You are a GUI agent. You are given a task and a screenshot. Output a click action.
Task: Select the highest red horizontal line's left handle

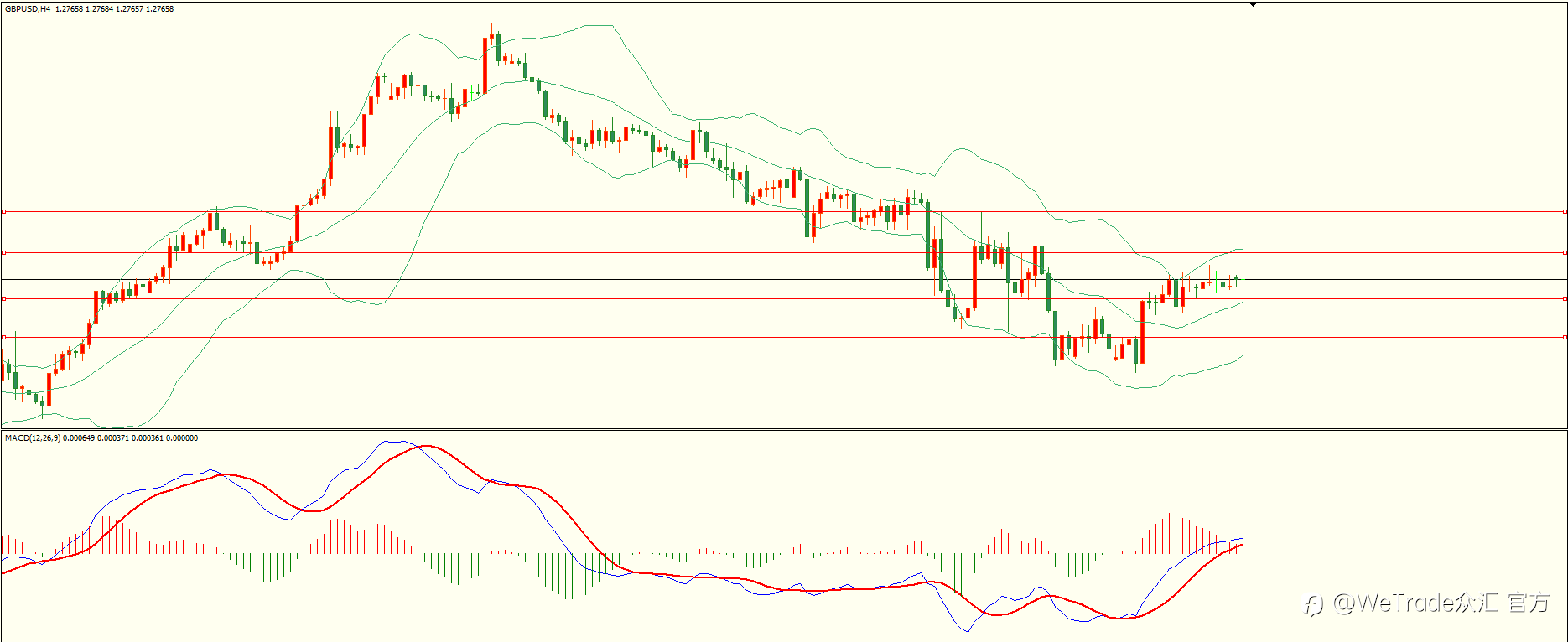3,212
